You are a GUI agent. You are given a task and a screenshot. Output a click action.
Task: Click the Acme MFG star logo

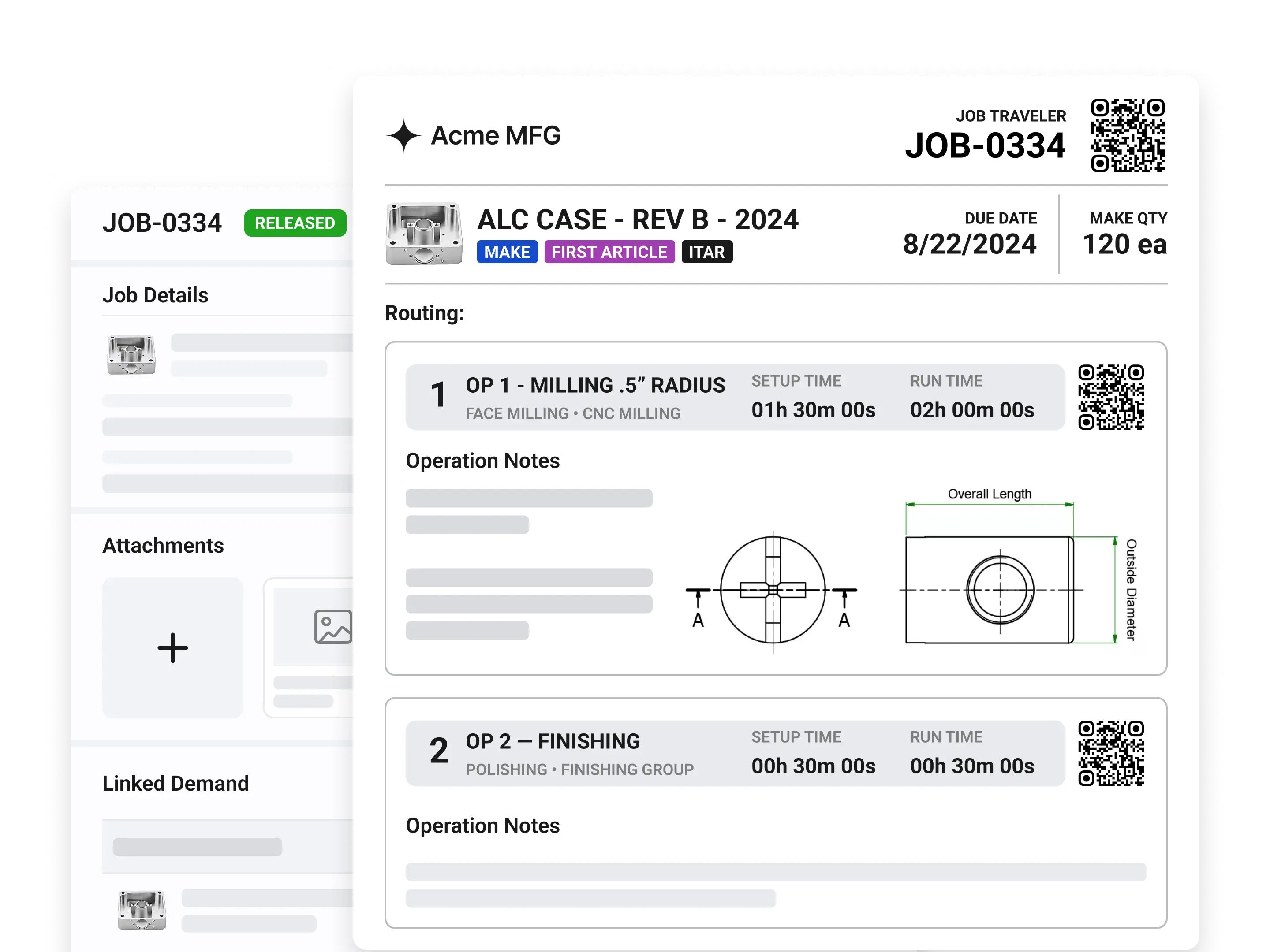pyautogui.click(x=404, y=136)
